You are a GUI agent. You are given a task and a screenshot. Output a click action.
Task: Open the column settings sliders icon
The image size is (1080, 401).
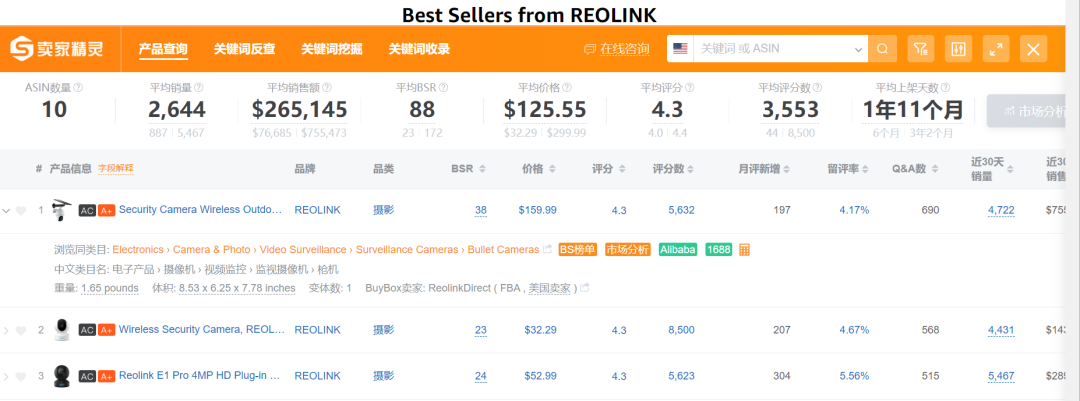point(958,49)
